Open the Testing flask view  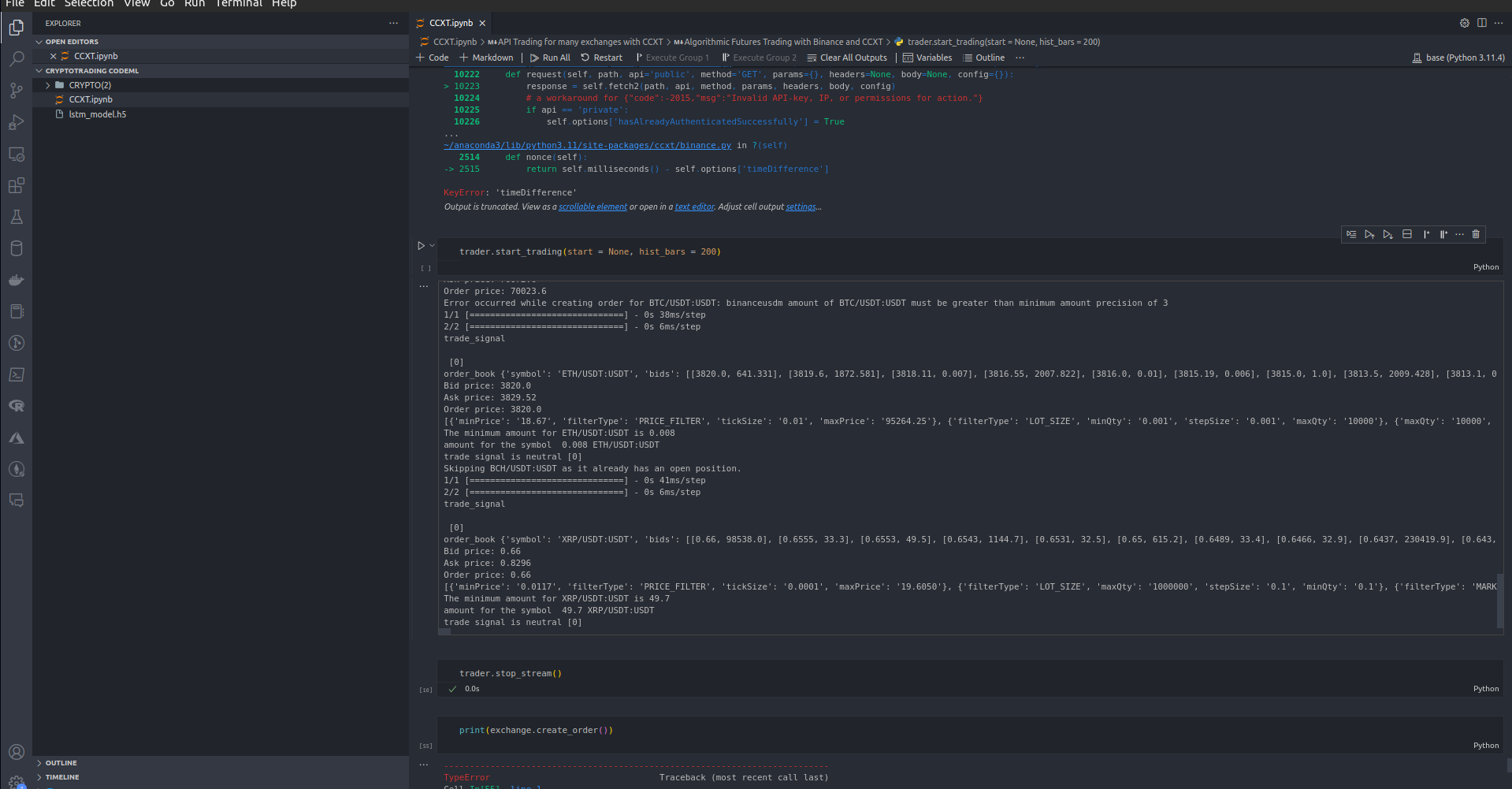pos(16,217)
